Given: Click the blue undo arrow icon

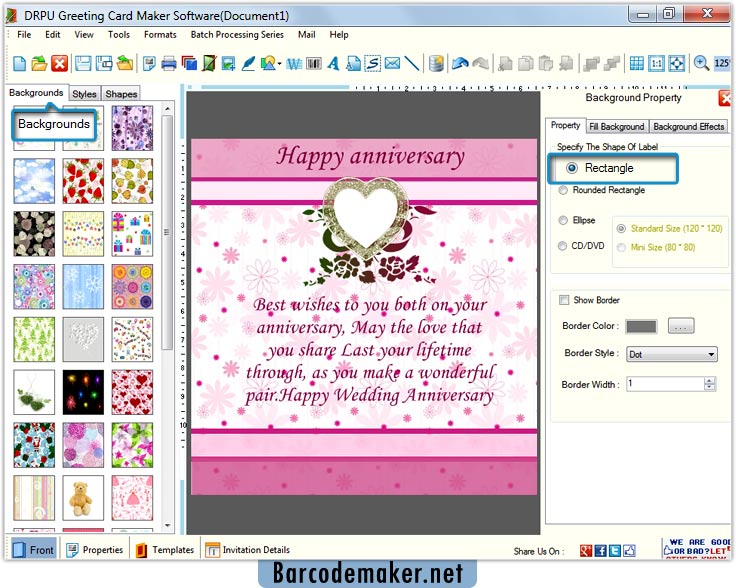Looking at the screenshot, I should pyautogui.click(x=460, y=63).
